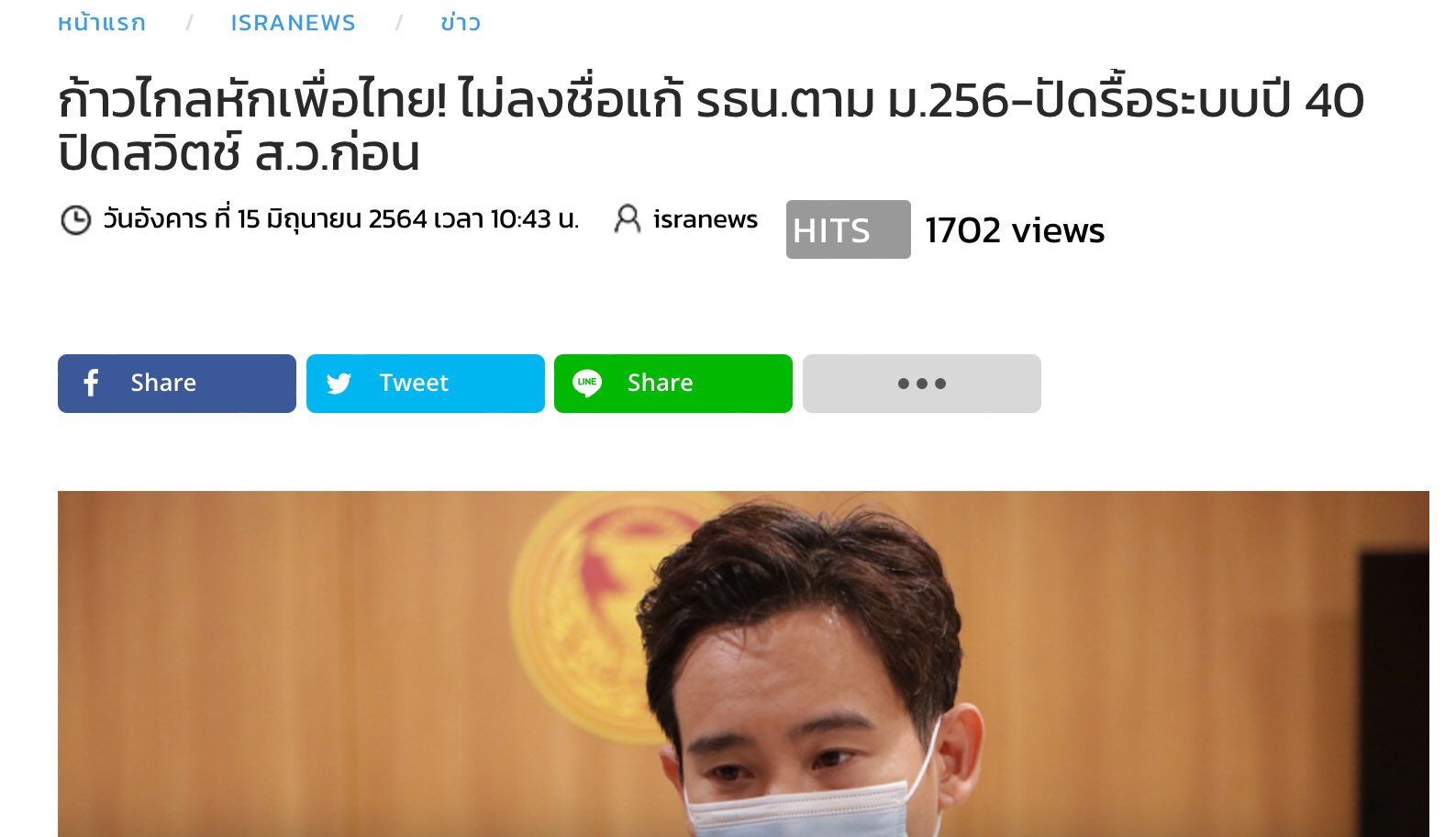Click the published date and time text
This screenshot has height=837, width=1456.
pyautogui.click(x=340, y=219)
